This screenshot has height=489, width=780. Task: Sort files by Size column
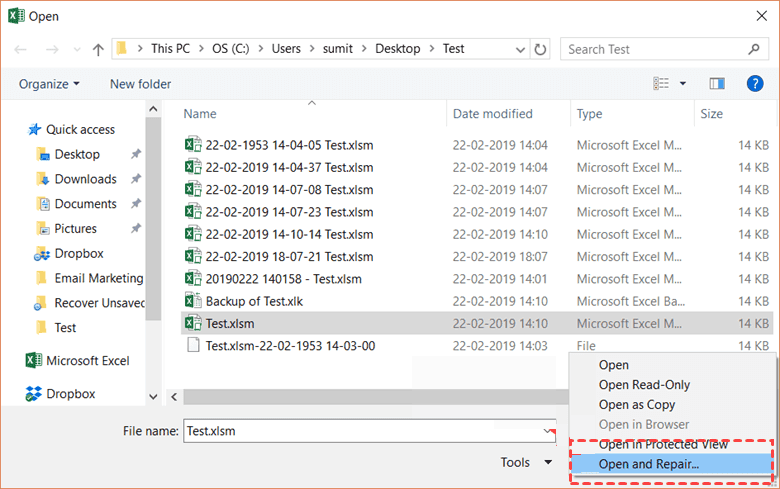point(711,114)
